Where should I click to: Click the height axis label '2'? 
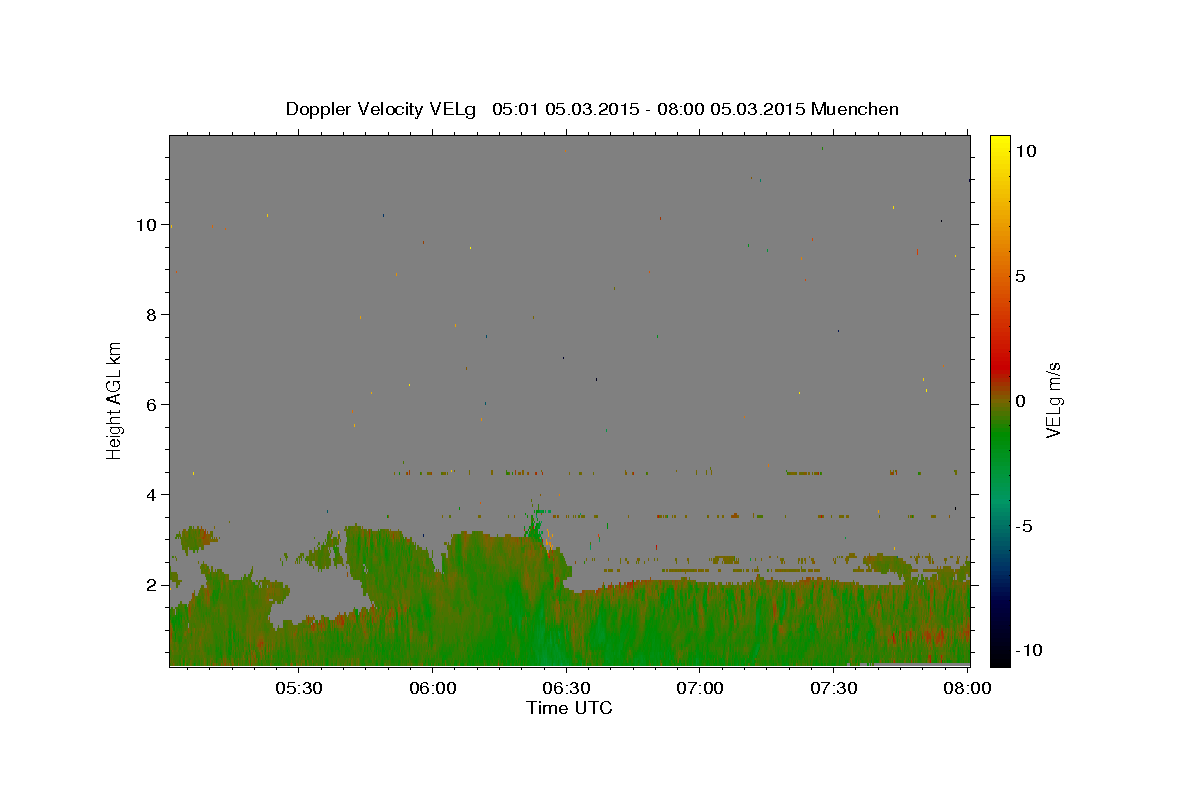pyautogui.click(x=151, y=585)
